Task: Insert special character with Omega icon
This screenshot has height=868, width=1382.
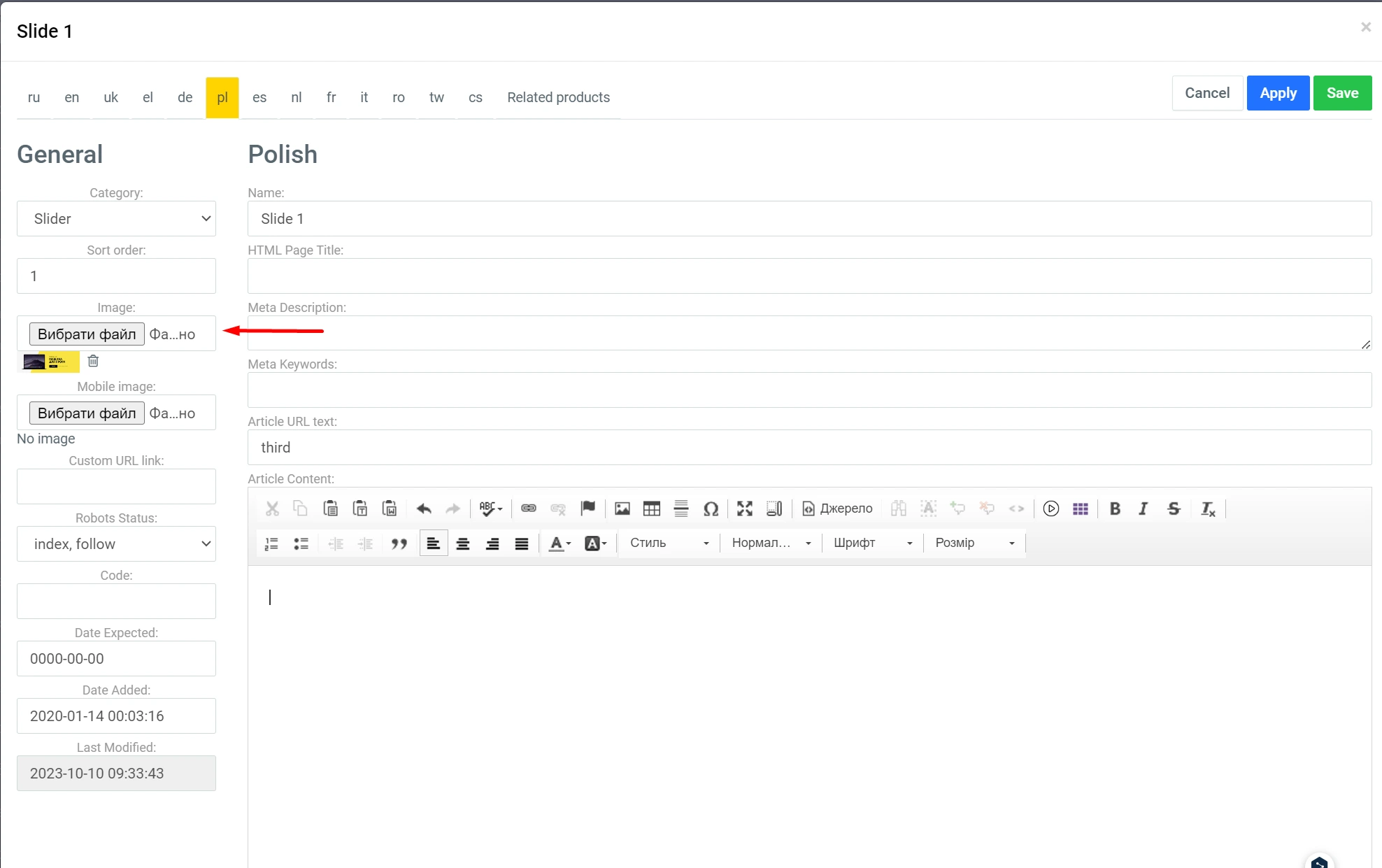Action: (711, 508)
